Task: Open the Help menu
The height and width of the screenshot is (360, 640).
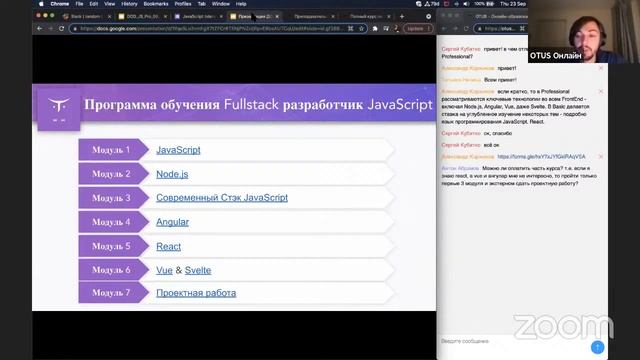Action: pos(241,4)
